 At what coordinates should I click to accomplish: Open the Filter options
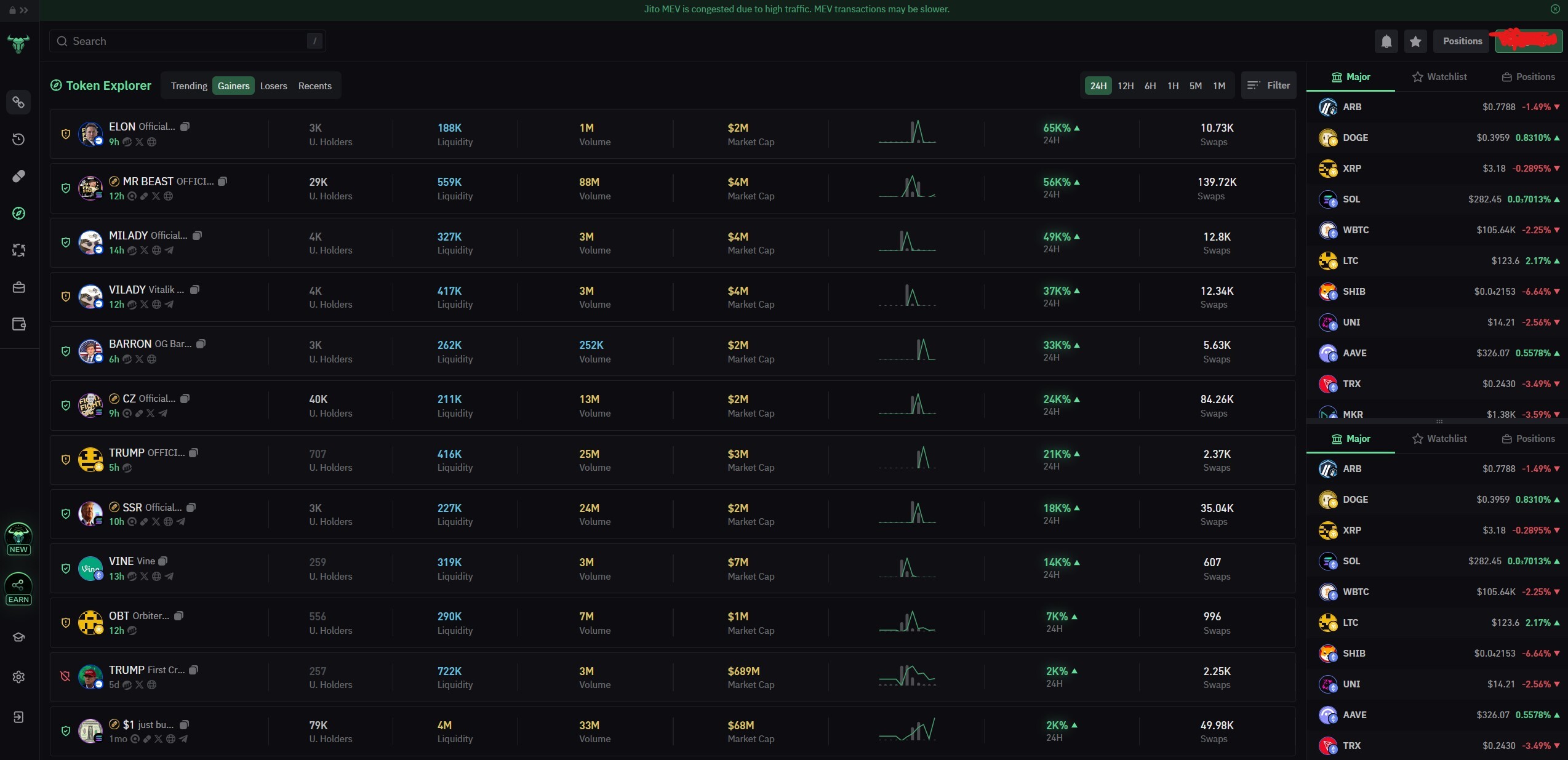click(x=1268, y=86)
